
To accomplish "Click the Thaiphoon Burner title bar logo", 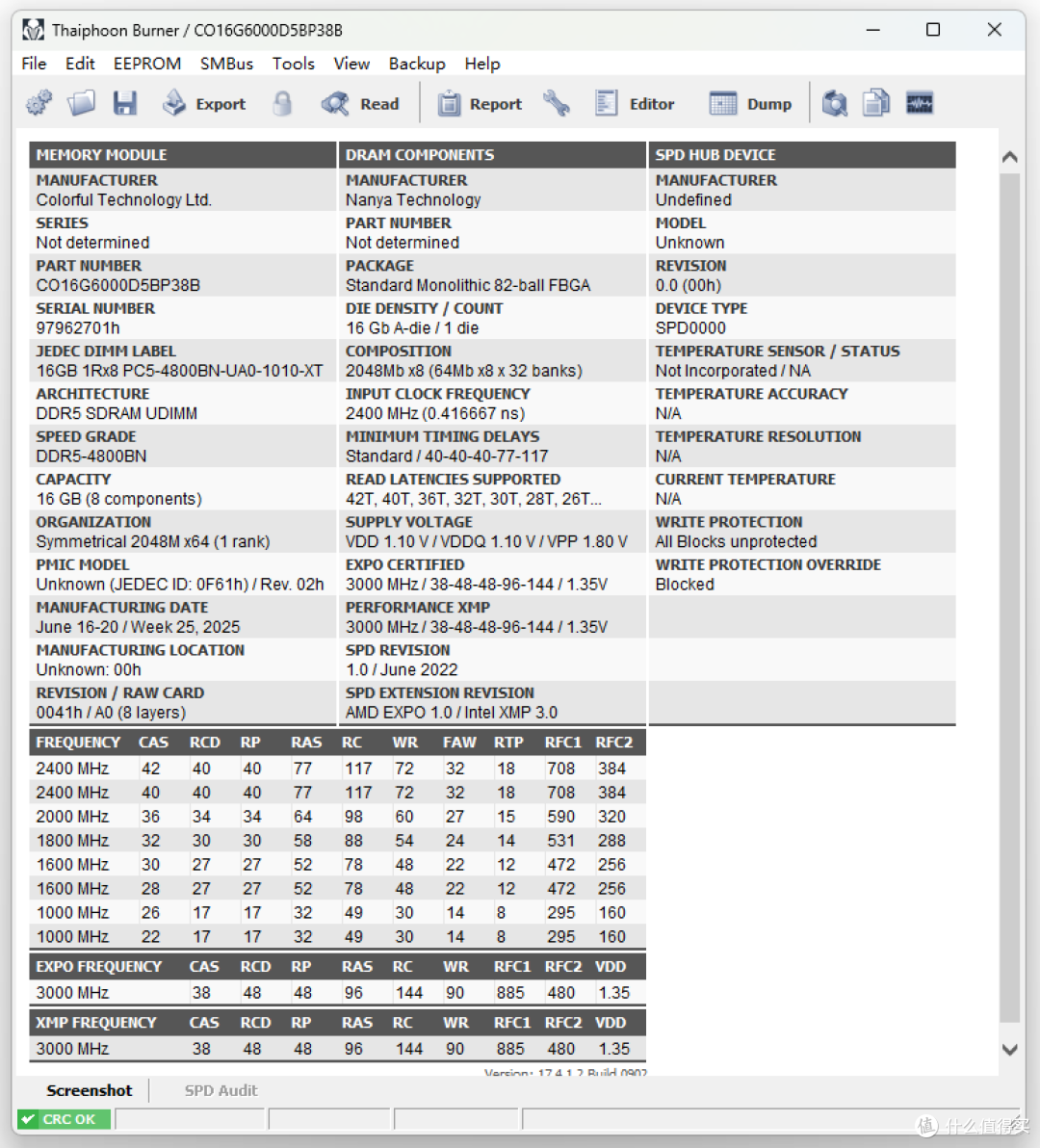I will click(x=33, y=30).
